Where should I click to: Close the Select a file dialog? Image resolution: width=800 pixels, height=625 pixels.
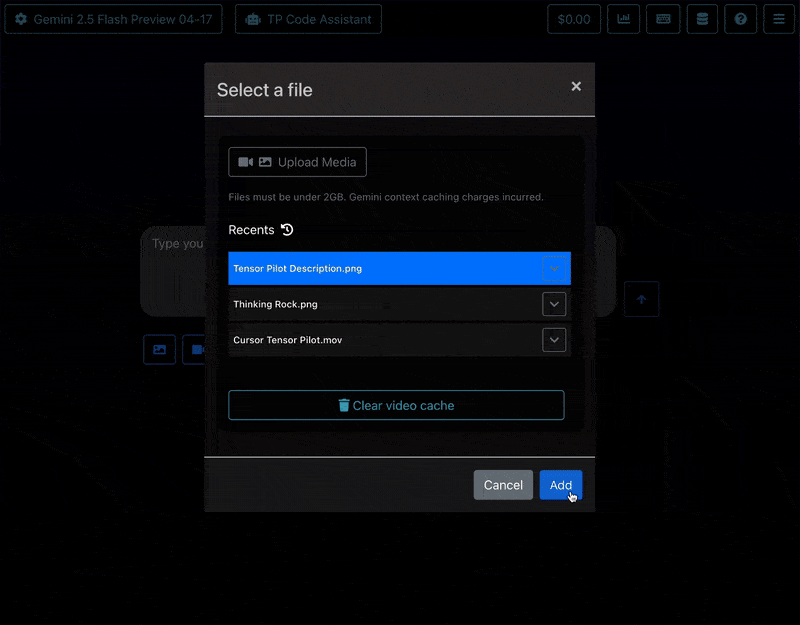point(576,87)
